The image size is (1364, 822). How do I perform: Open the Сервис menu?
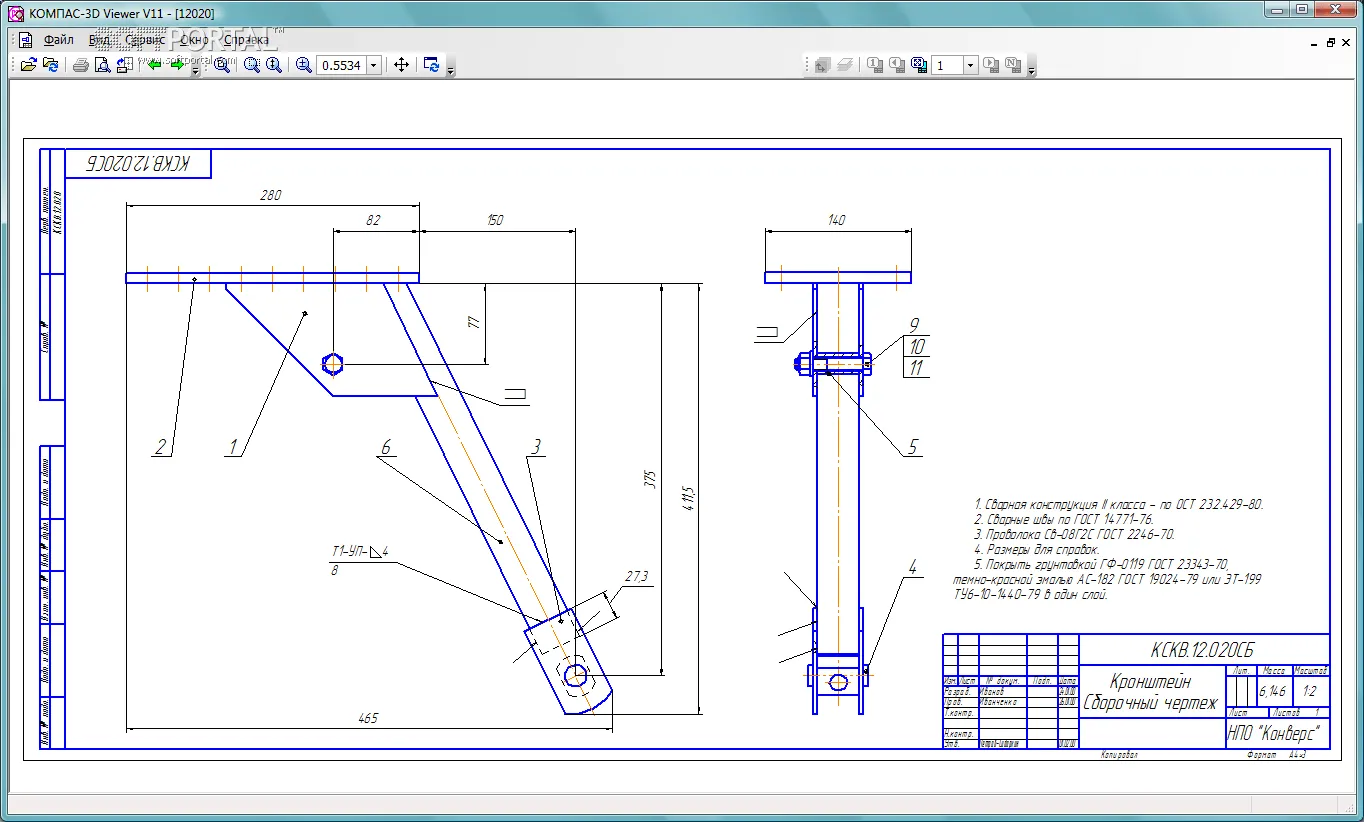[145, 40]
